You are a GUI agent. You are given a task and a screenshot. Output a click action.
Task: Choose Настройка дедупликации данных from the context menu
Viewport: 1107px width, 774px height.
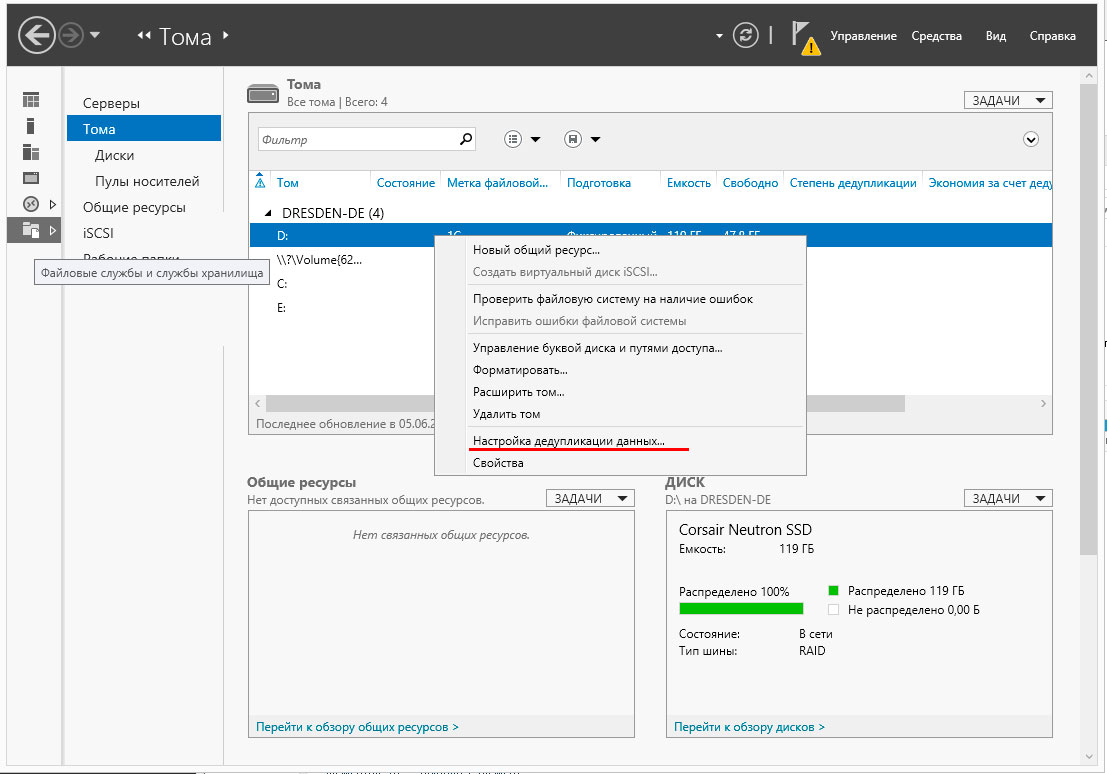pos(568,441)
